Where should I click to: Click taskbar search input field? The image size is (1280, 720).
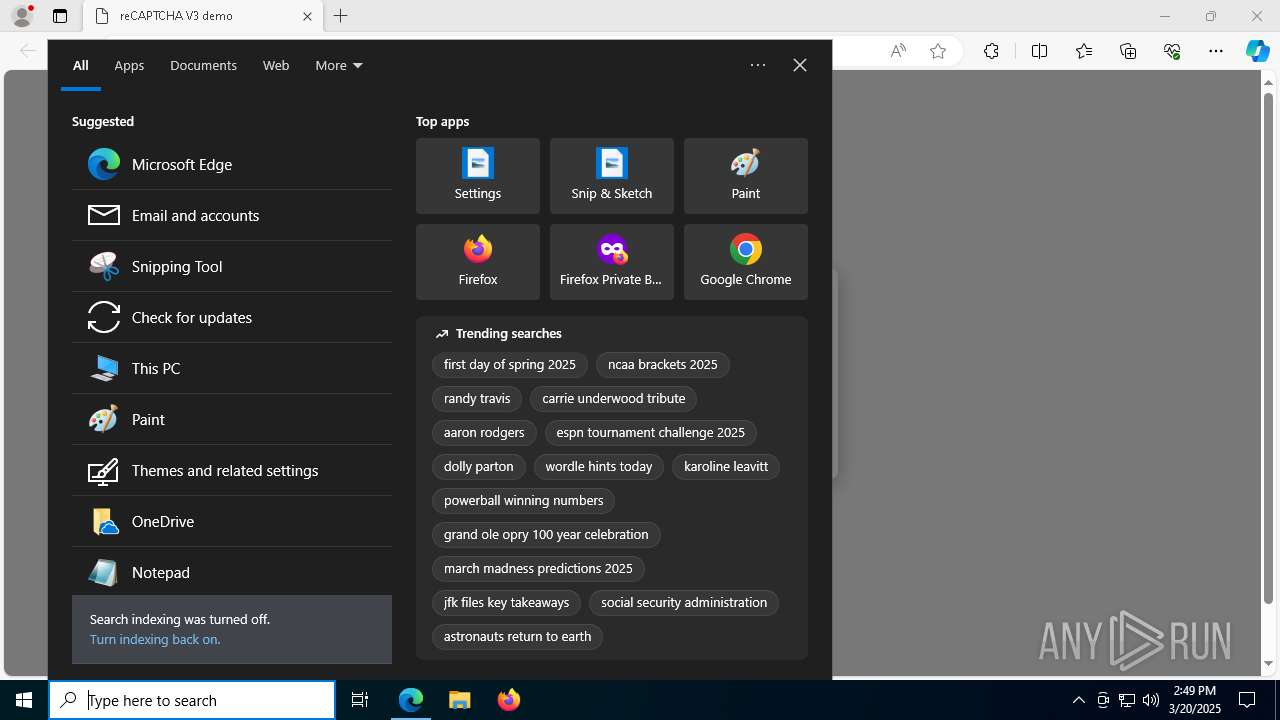click(x=192, y=700)
